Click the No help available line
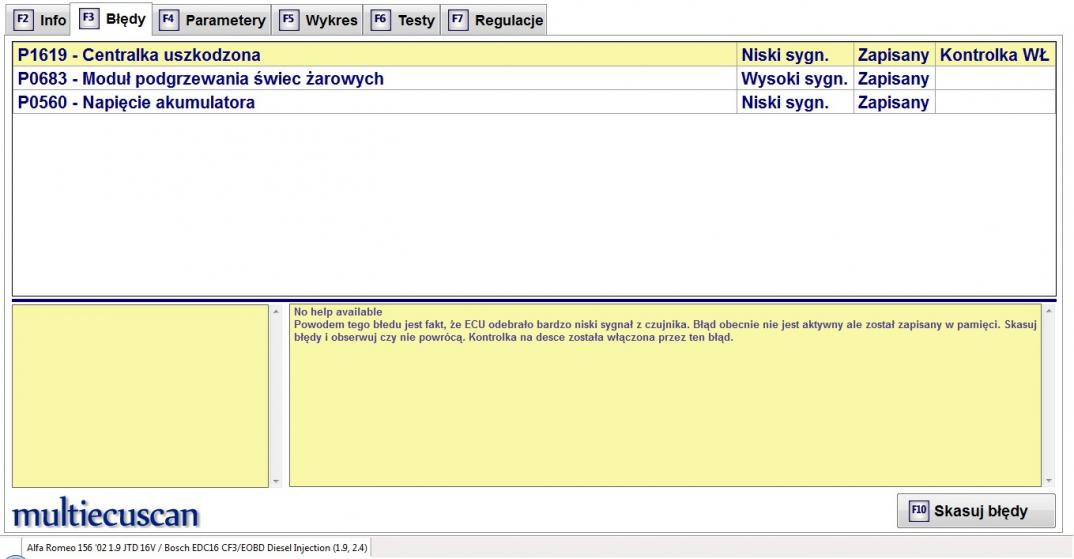The width and height of the screenshot is (1074, 559). pos(338,312)
